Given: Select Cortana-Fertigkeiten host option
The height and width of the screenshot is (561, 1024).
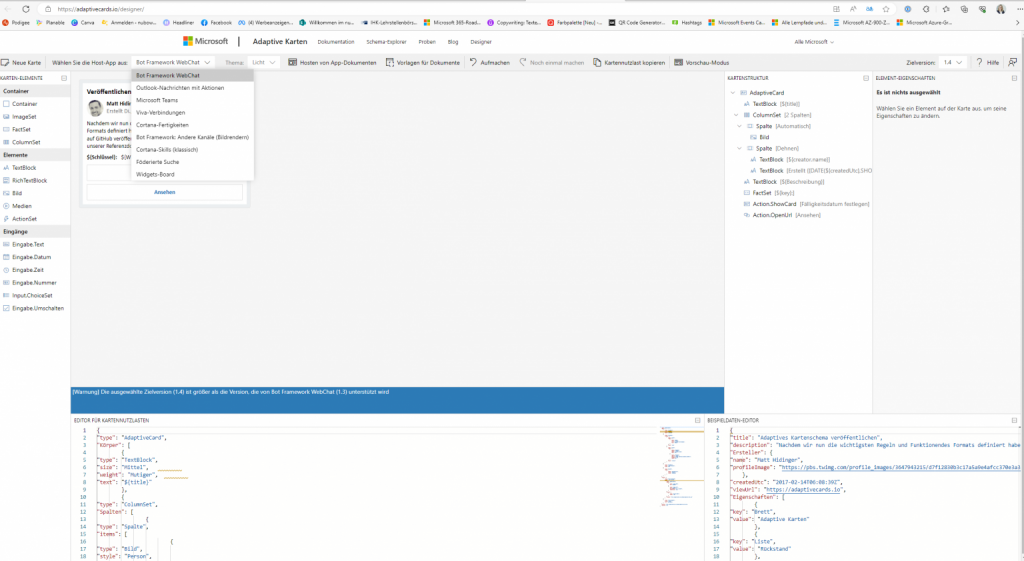Looking at the screenshot, I should pos(192,125).
